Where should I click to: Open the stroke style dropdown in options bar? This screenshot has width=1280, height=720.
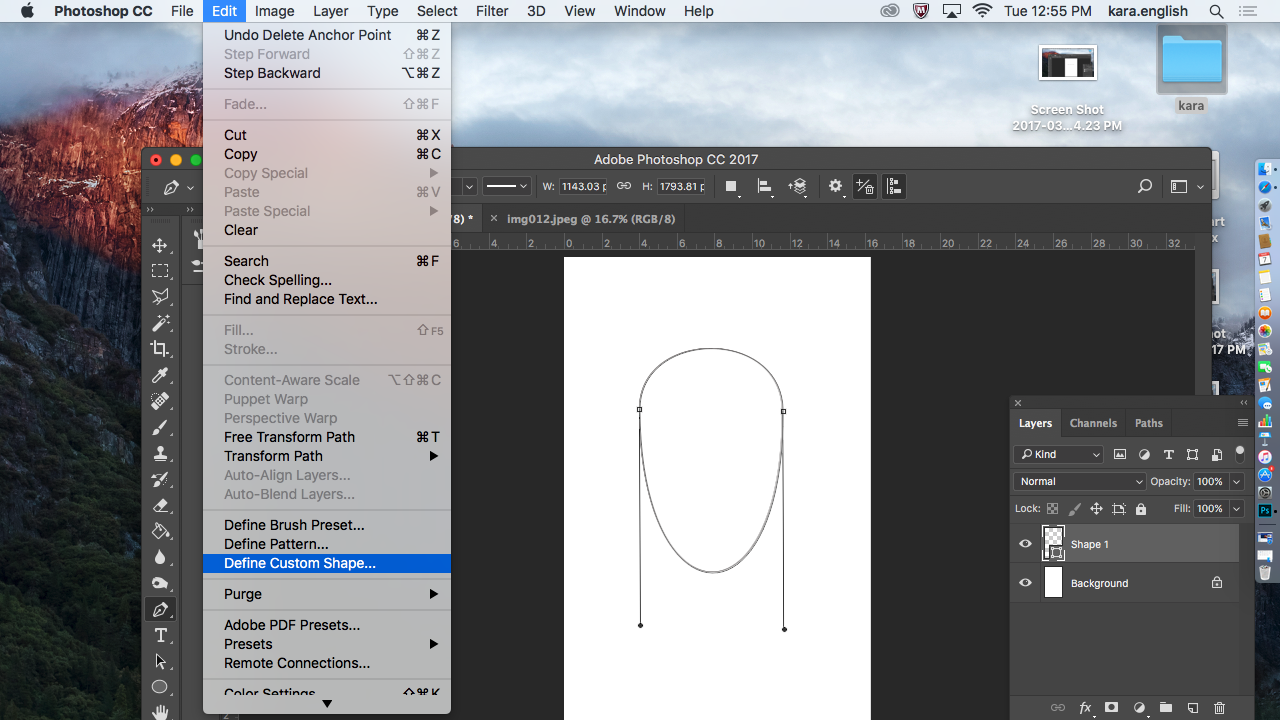pyautogui.click(x=506, y=186)
